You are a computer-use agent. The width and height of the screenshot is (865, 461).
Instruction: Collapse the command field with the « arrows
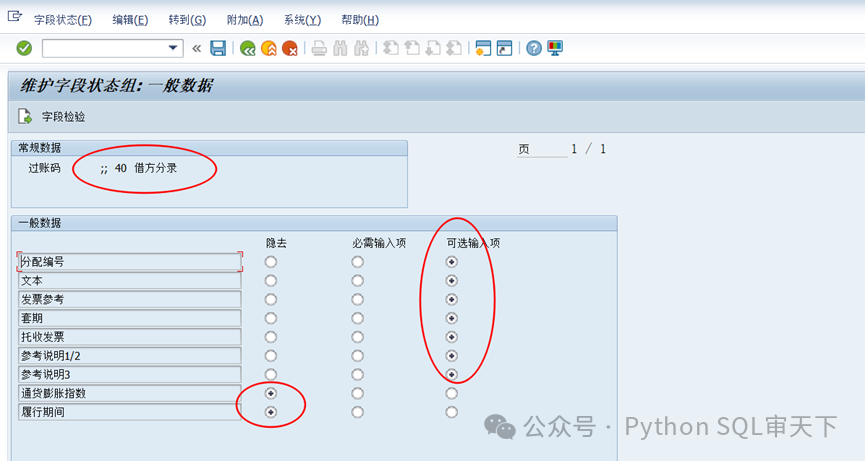click(x=196, y=49)
